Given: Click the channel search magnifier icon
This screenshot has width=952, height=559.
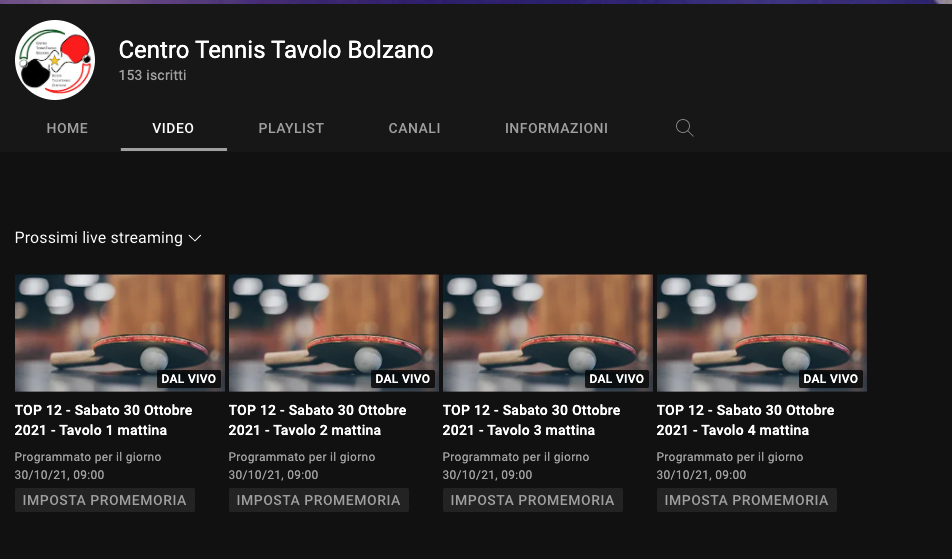Looking at the screenshot, I should click(x=684, y=128).
